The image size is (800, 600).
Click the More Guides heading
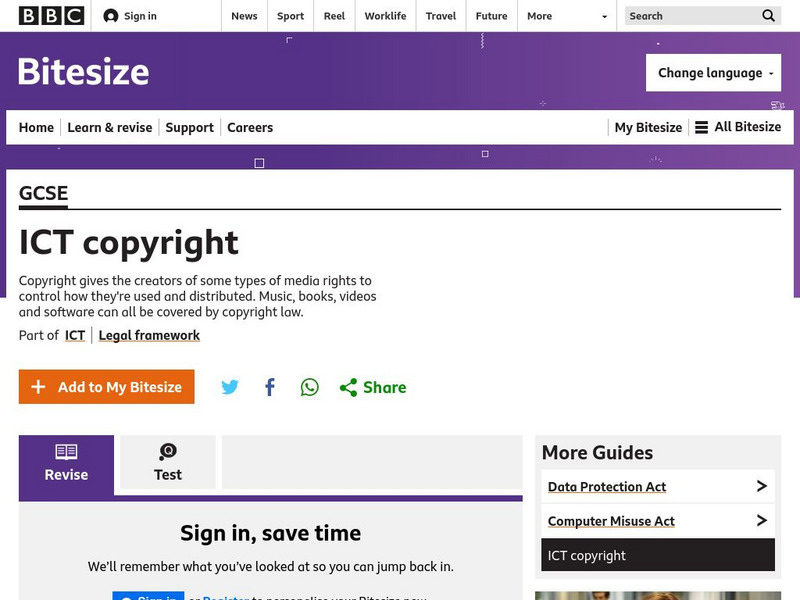597,453
